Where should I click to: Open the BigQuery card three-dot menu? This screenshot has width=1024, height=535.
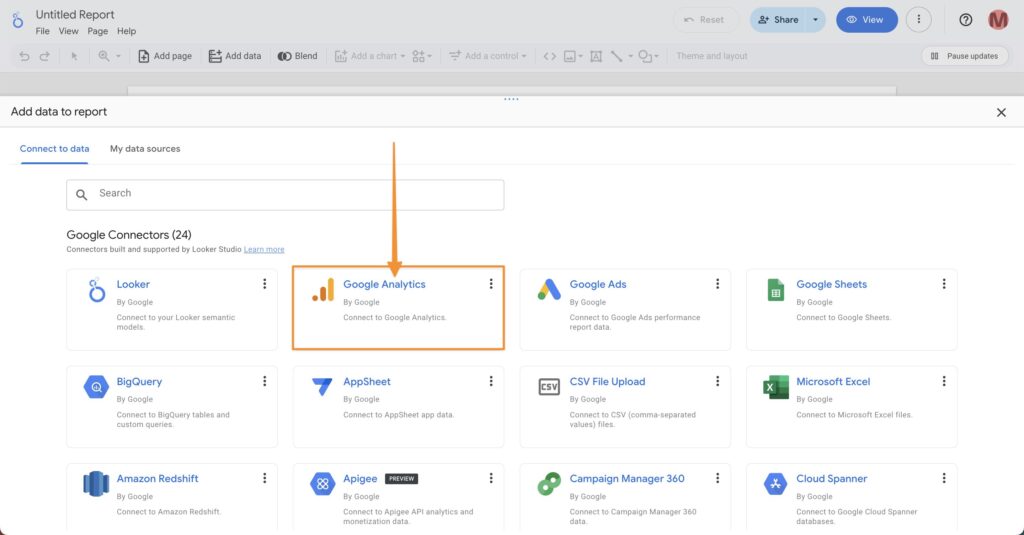264,381
